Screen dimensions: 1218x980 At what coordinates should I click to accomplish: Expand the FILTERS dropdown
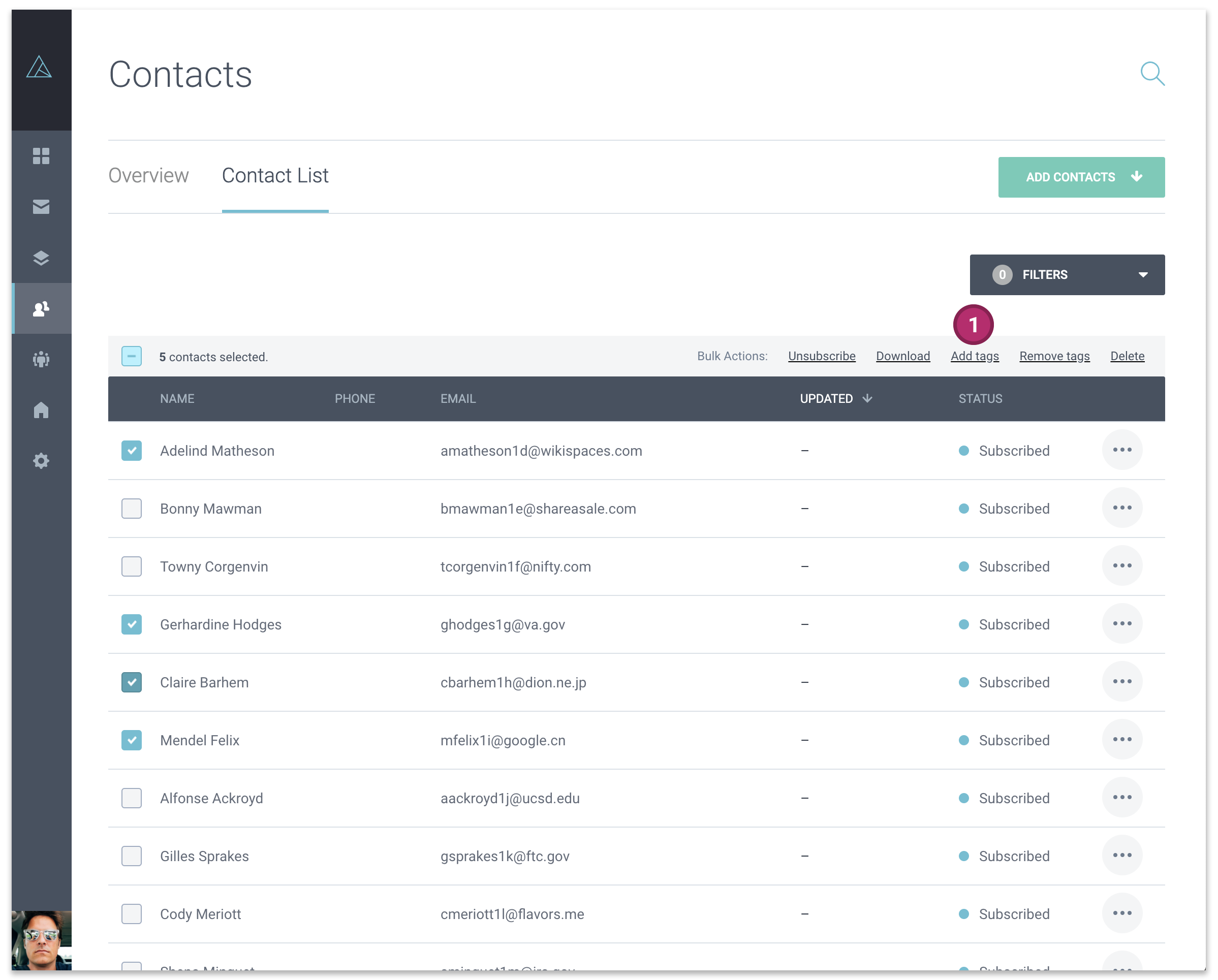pos(1067,275)
